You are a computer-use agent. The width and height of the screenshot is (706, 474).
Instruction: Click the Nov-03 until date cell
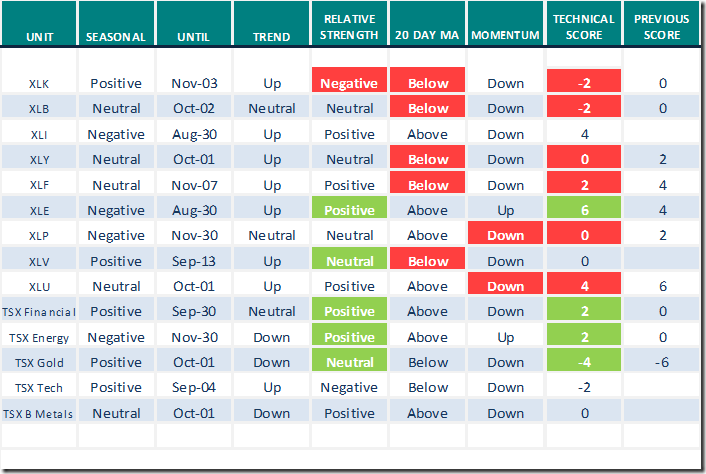click(x=194, y=83)
